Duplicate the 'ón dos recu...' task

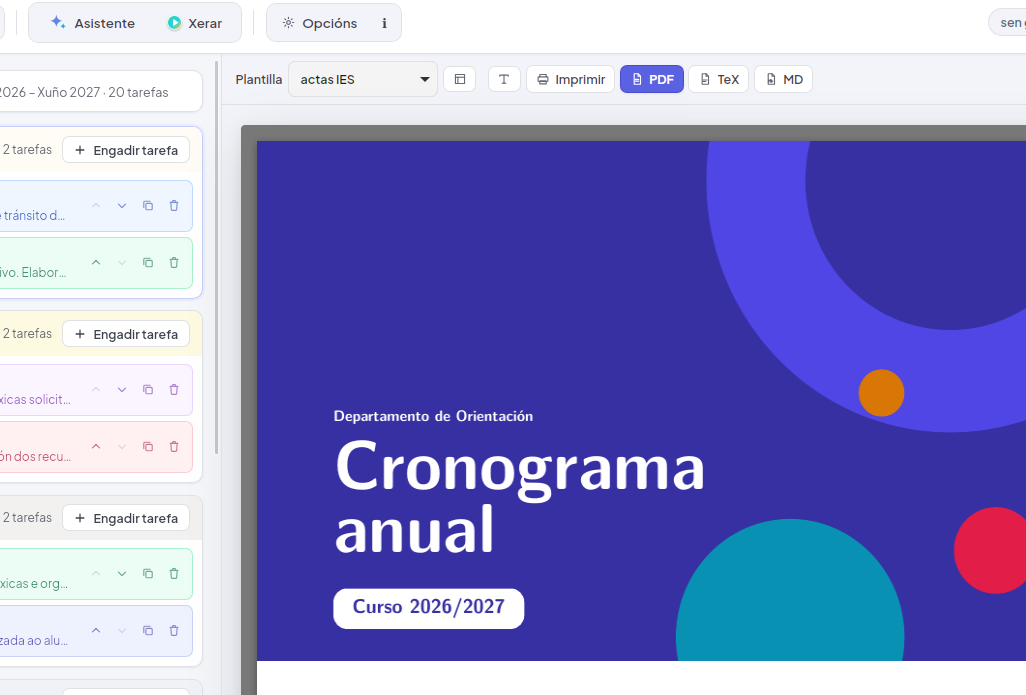point(148,446)
